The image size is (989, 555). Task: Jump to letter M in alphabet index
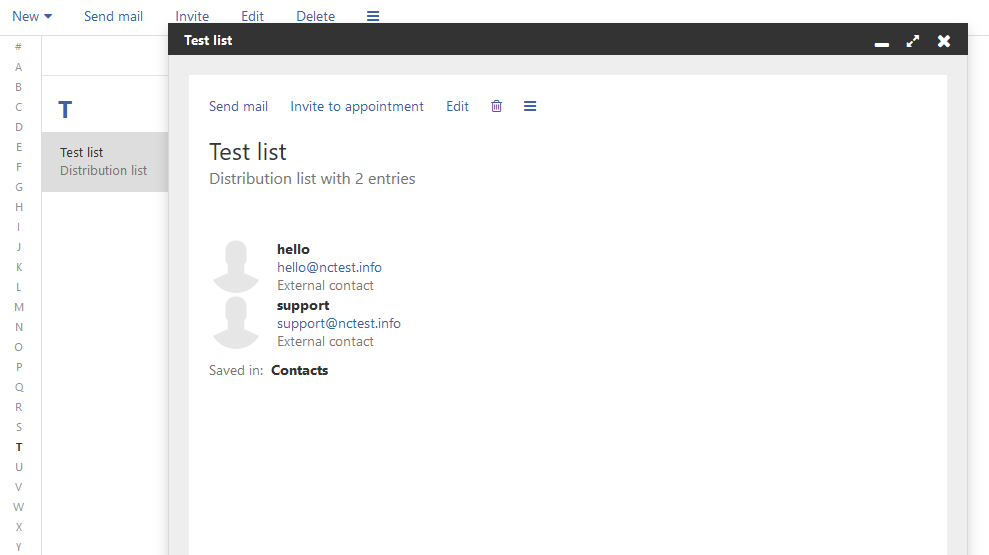19,307
